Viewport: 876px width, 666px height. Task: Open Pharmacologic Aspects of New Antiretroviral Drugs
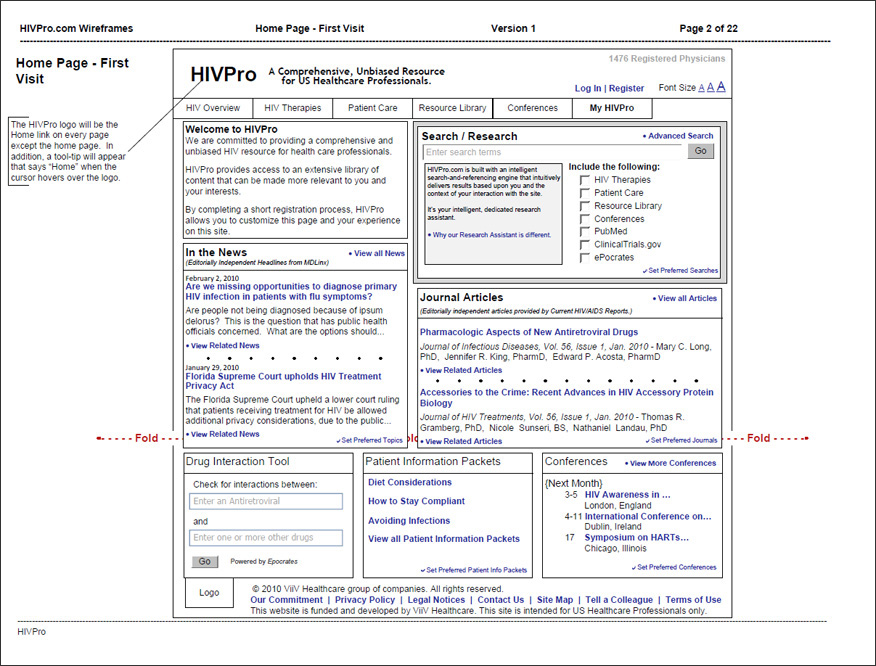pos(529,332)
